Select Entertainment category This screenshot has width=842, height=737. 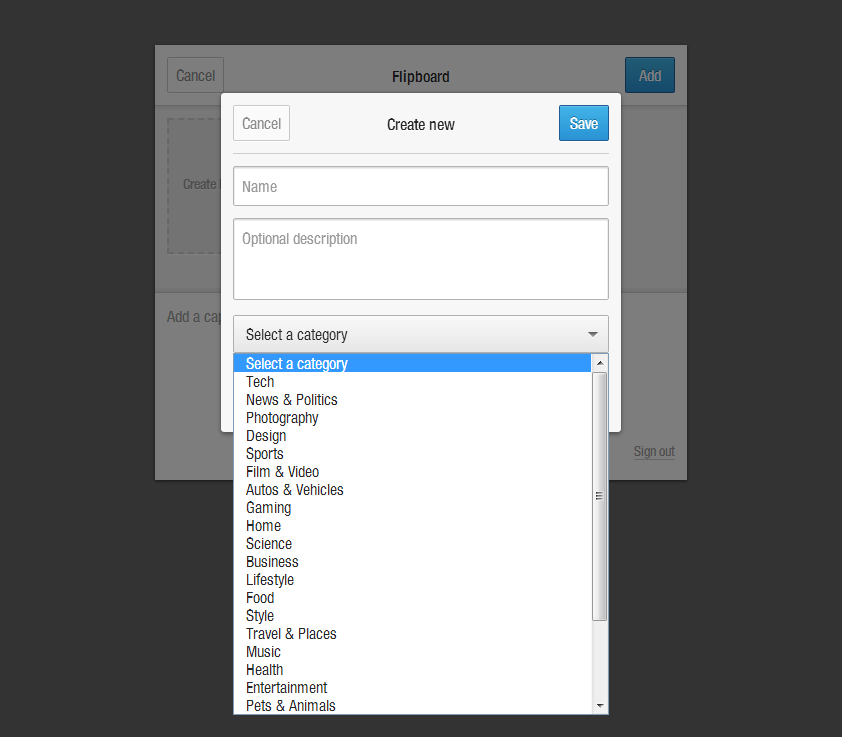click(x=412, y=688)
